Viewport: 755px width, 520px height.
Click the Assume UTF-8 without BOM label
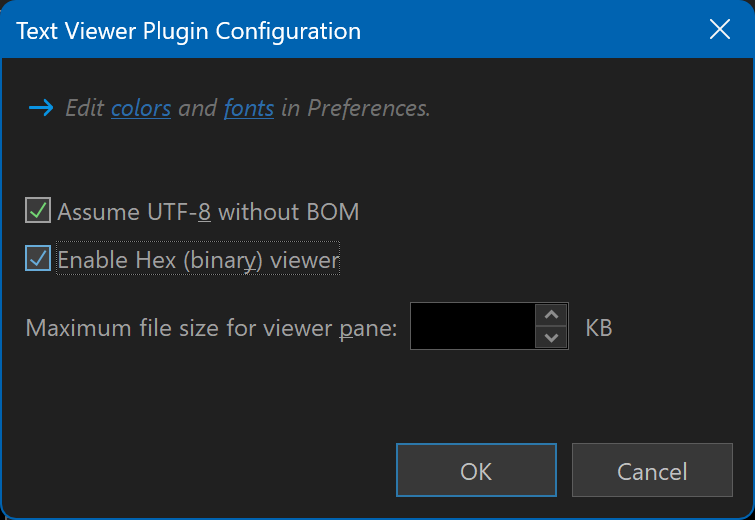tap(208, 212)
